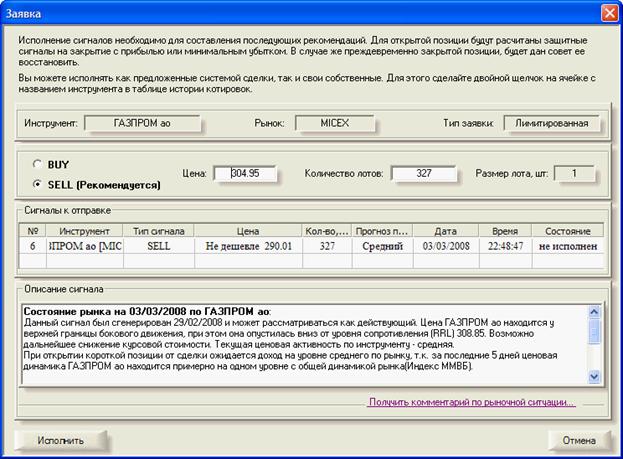Image resolution: width=623 pixels, height=459 pixels.
Task: Select row number 6 cell
Action: pos(33,246)
